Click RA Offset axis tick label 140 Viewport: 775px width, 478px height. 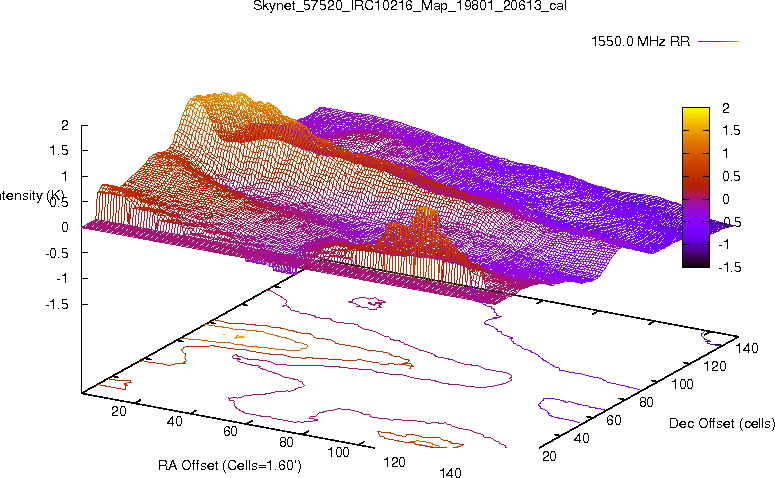click(x=450, y=472)
